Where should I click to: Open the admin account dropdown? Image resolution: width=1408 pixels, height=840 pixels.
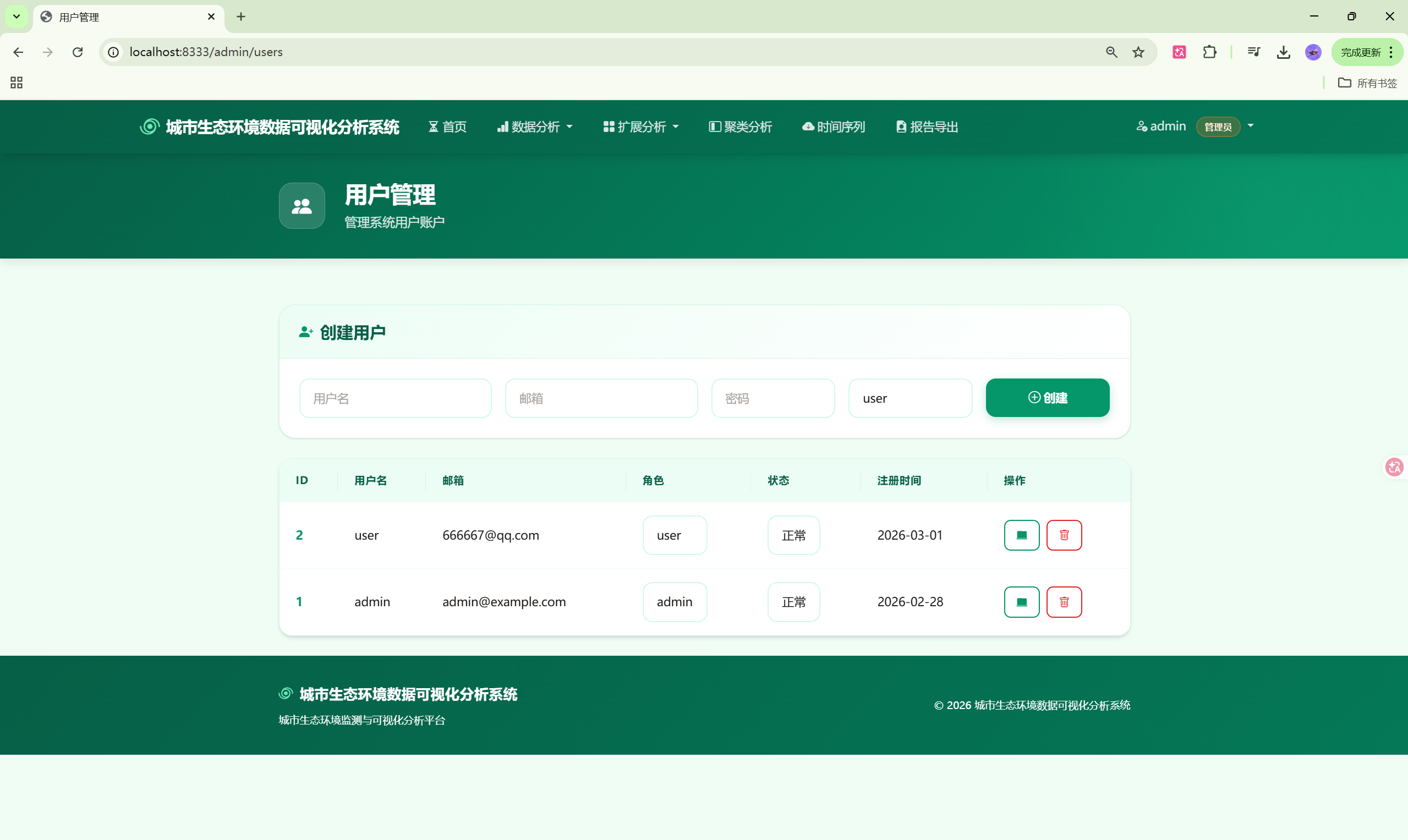(x=1195, y=126)
